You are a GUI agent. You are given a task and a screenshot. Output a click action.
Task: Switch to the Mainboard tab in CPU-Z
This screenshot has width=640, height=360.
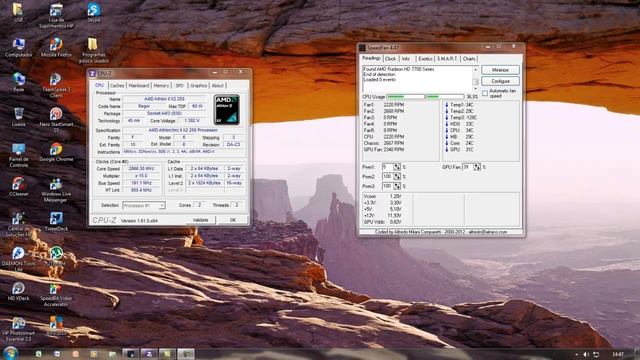pyautogui.click(x=139, y=85)
